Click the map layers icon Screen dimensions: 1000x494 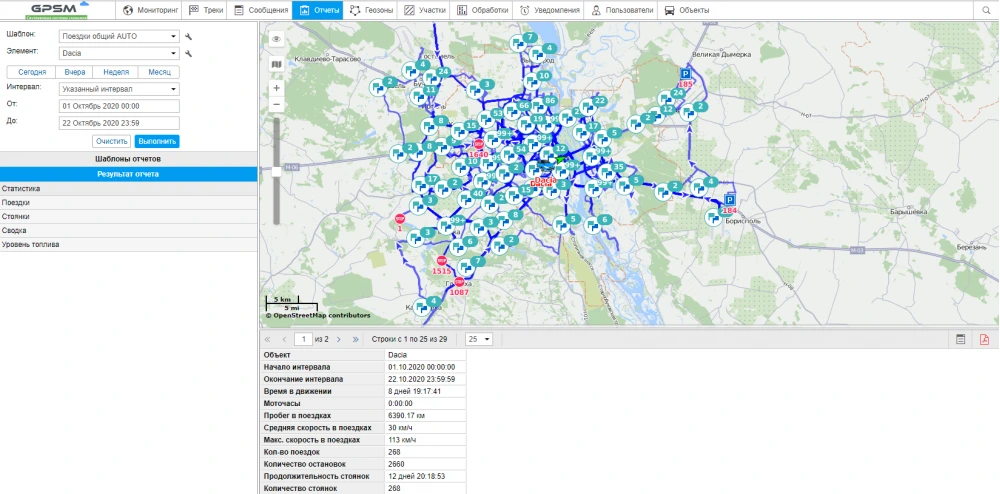(x=277, y=64)
